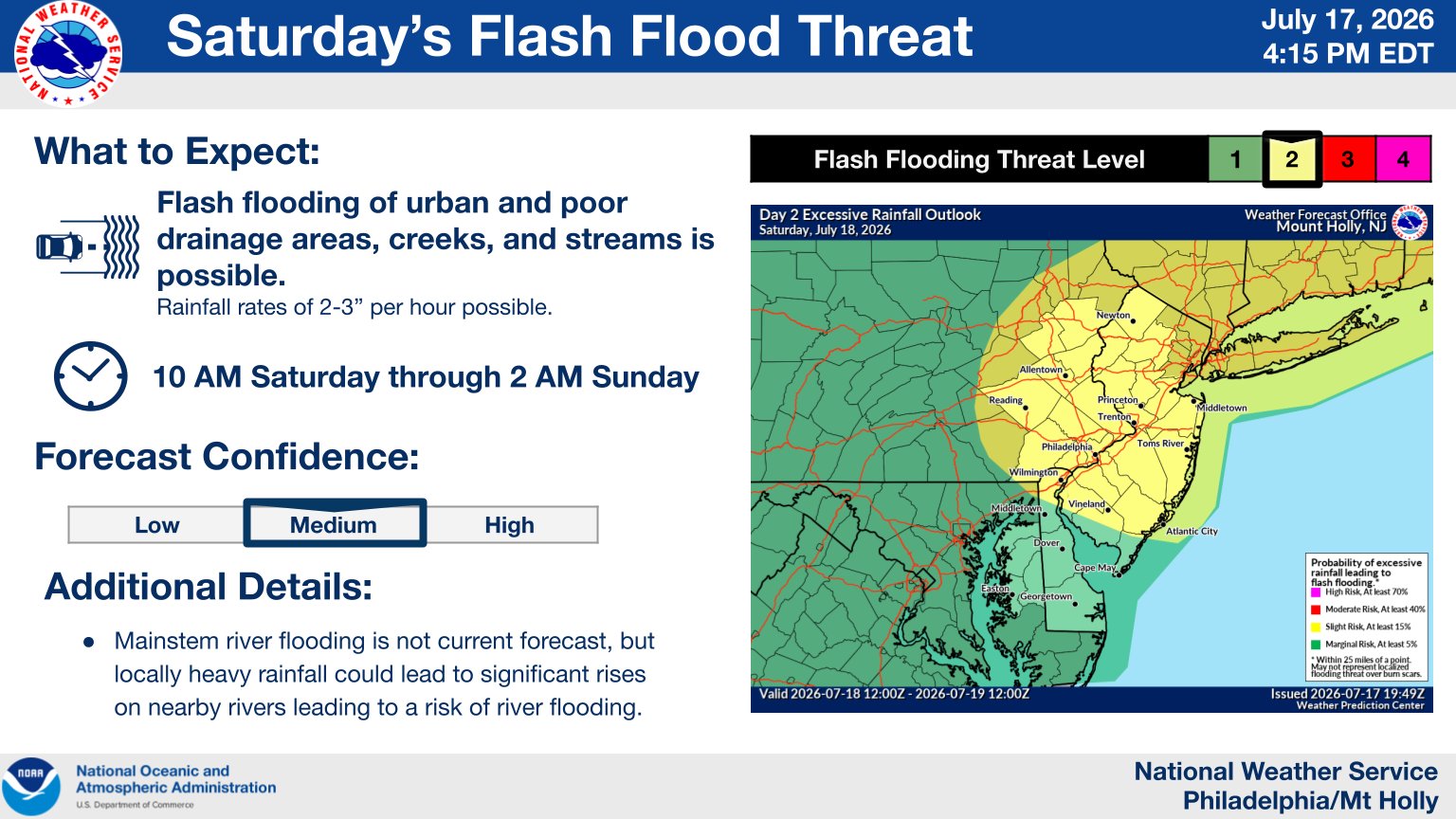Click the NOAA logo in footer
Screen dimensions: 1456x819
(31, 785)
